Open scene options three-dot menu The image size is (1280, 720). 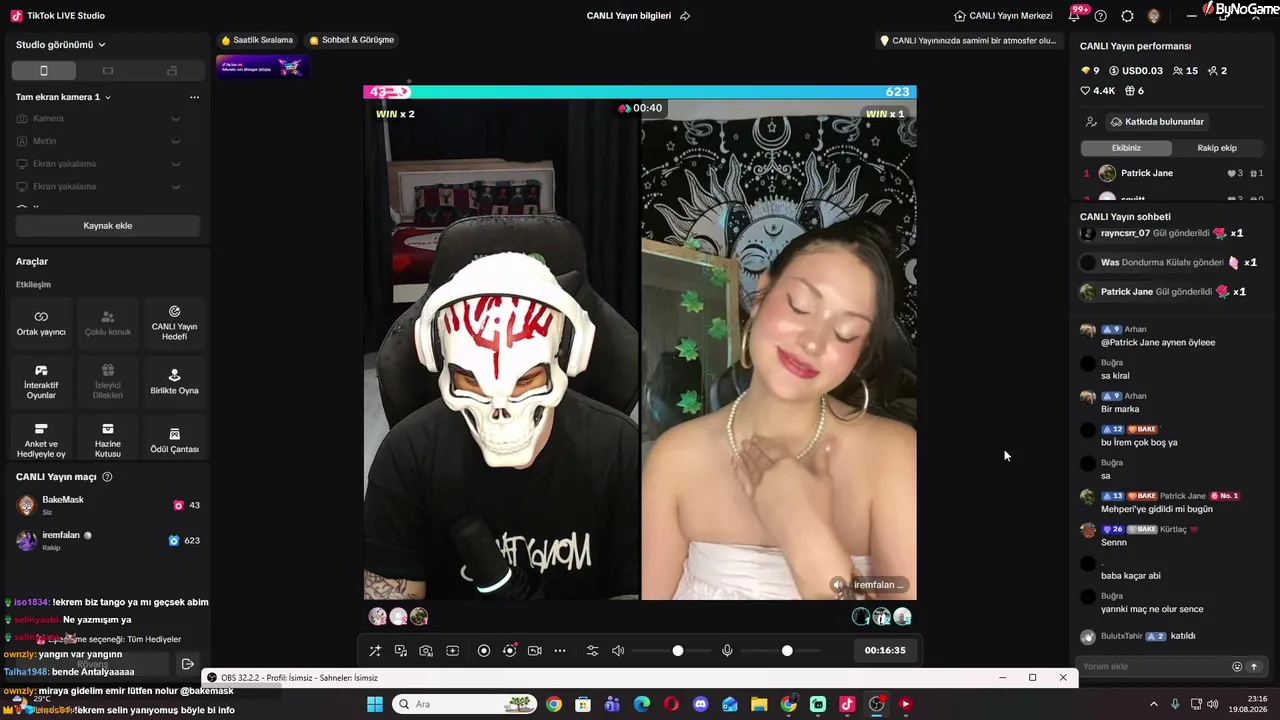pyautogui.click(x=194, y=97)
